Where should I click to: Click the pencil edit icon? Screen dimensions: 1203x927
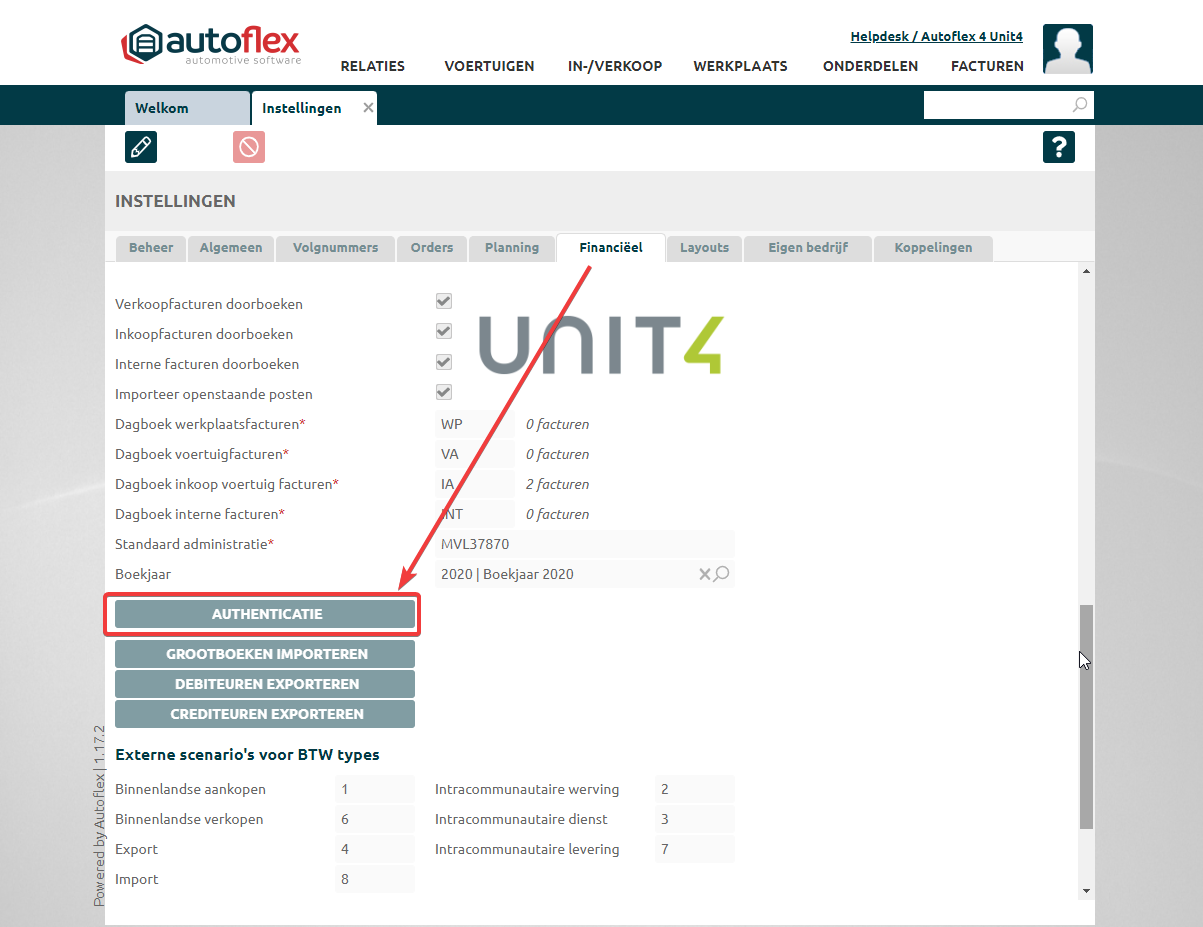(x=141, y=147)
